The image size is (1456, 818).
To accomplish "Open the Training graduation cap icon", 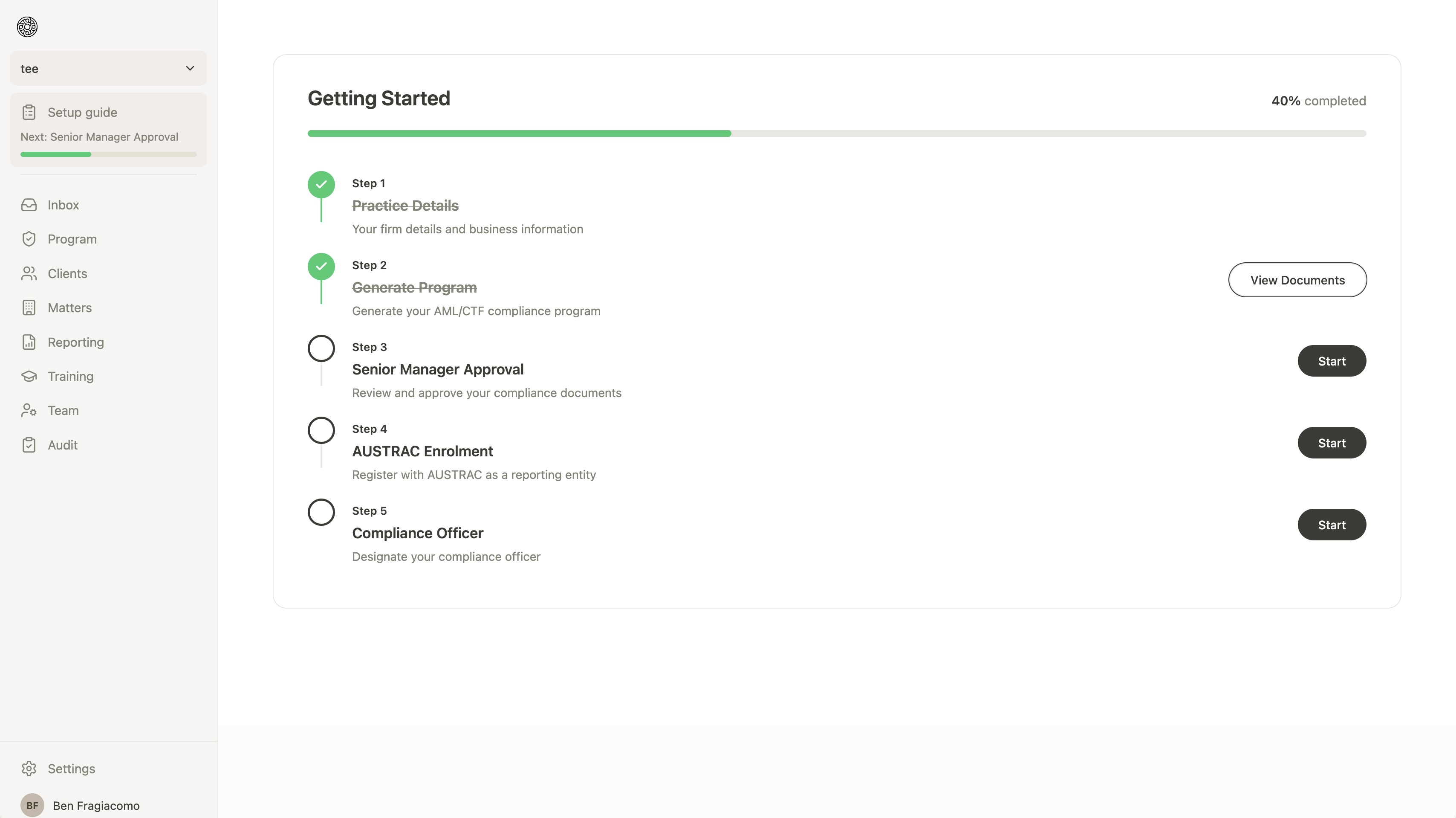I will (29, 376).
